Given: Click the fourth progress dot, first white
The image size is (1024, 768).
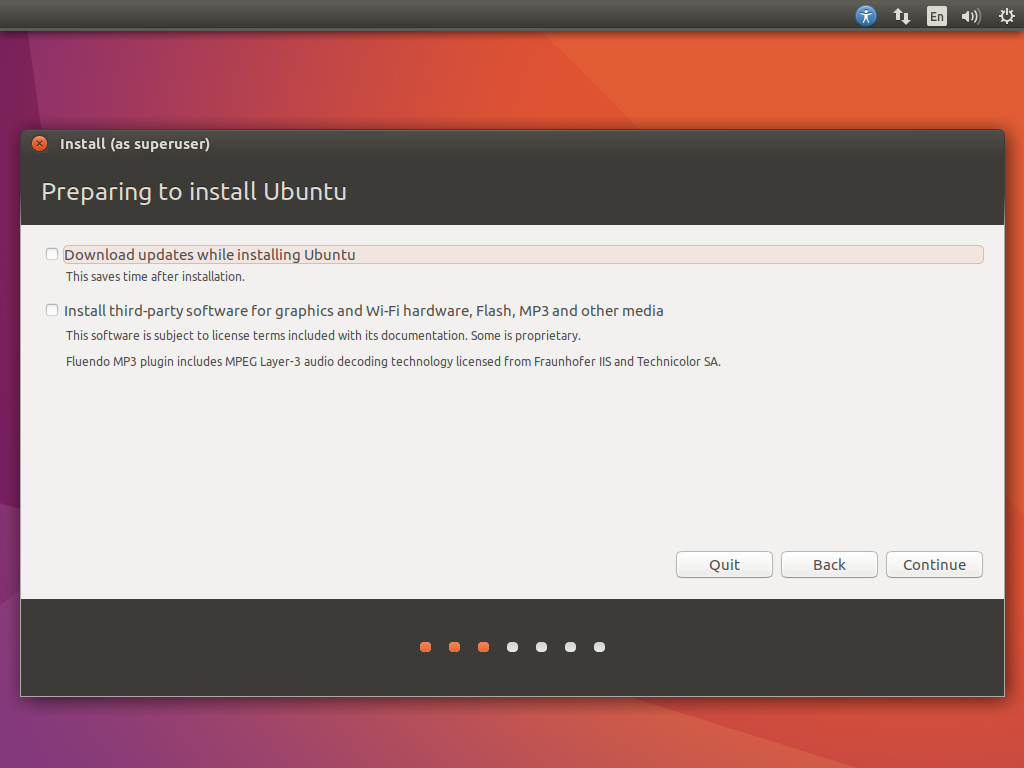Looking at the screenshot, I should (x=512, y=647).
